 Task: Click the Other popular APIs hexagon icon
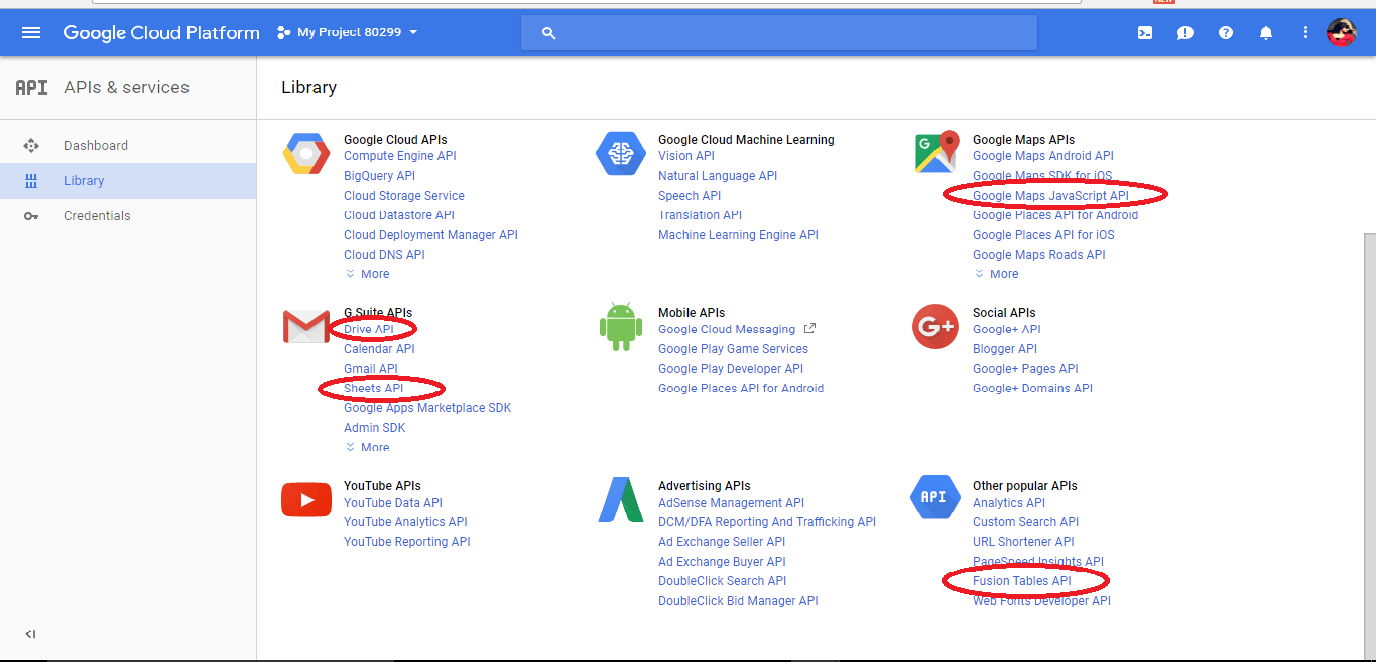click(x=935, y=498)
